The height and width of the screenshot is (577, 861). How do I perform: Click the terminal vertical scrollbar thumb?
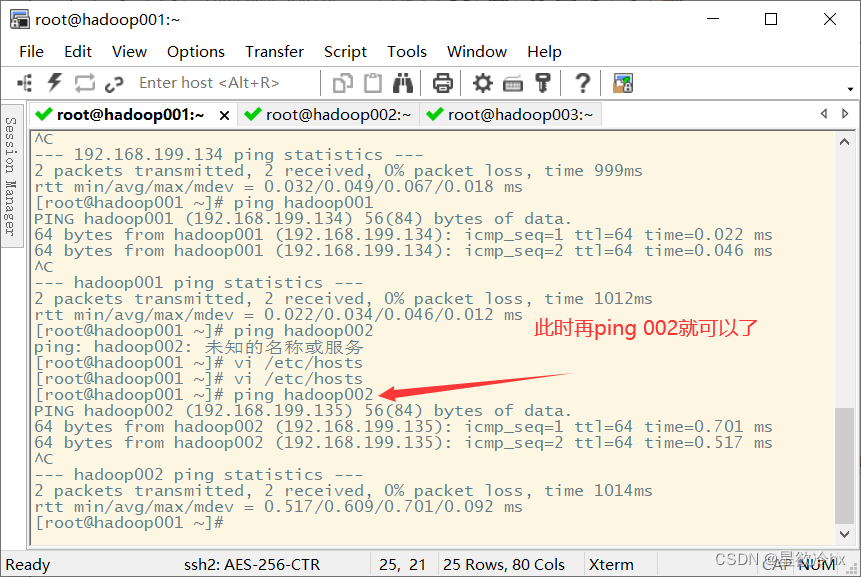pos(844,465)
